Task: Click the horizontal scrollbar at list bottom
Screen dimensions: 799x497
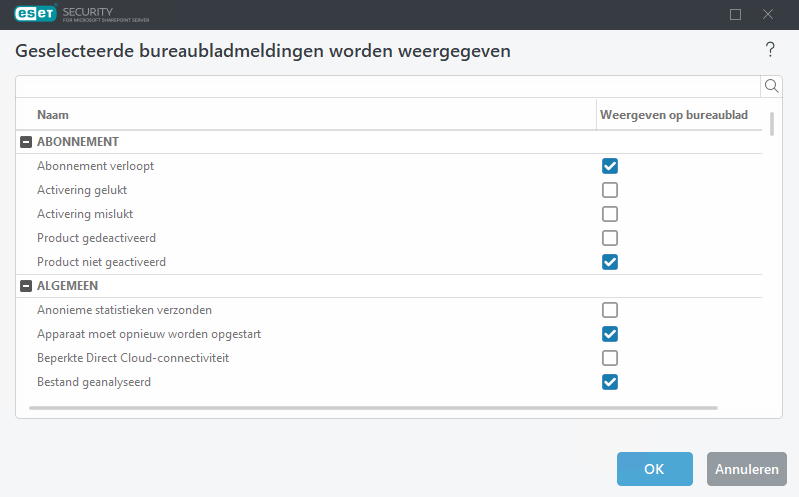Action: point(374,408)
